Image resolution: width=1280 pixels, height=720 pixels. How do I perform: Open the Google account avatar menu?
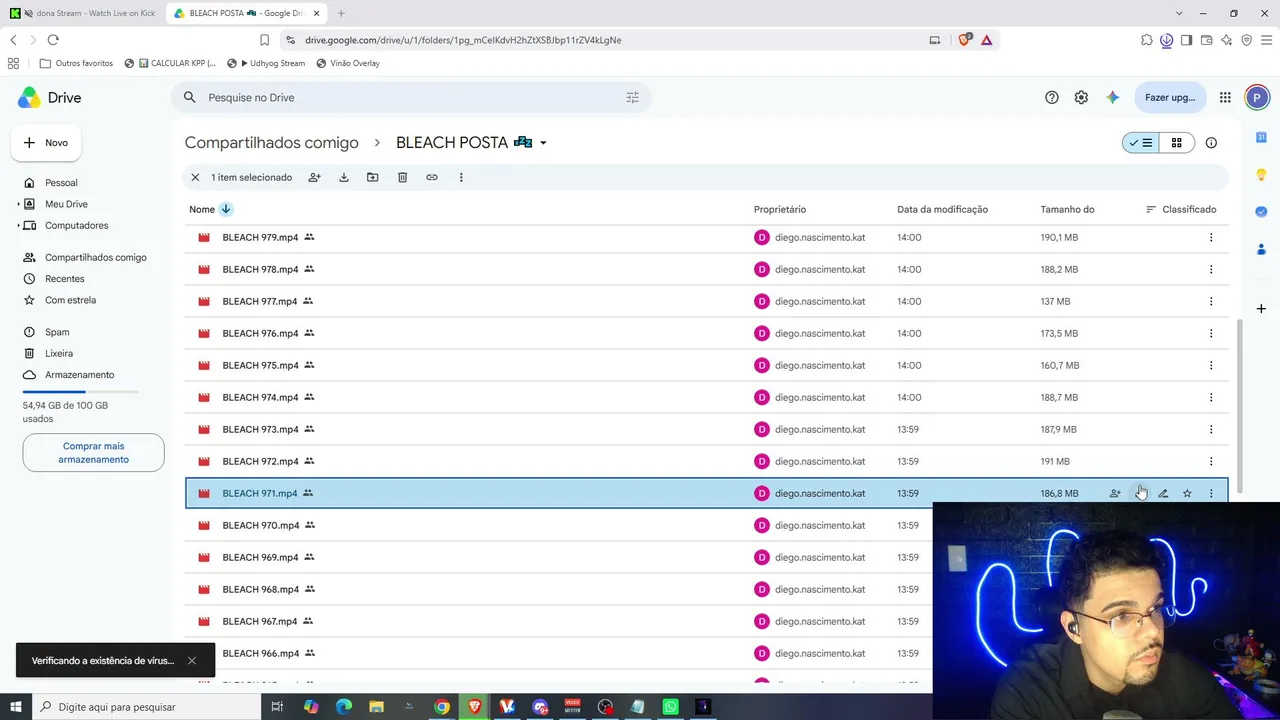pyautogui.click(x=1257, y=98)
